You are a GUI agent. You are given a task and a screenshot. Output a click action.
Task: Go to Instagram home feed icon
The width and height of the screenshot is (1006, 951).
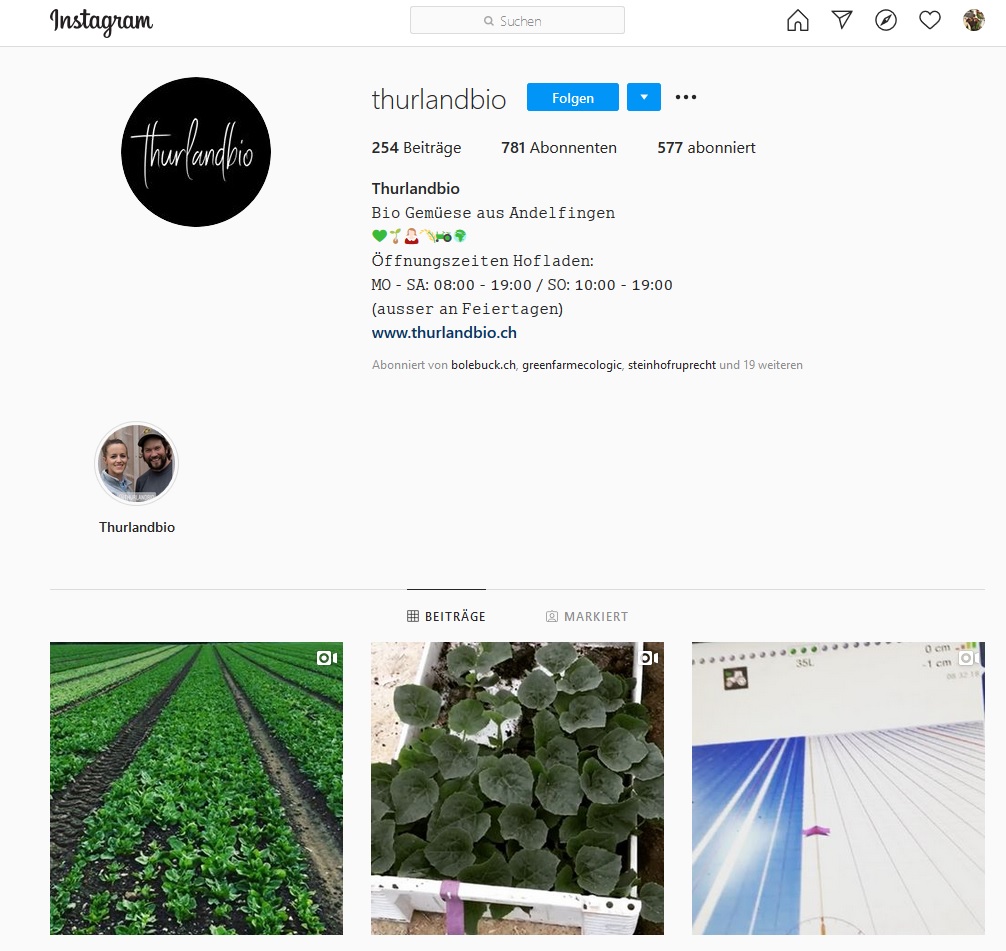(x=797, y=21)
